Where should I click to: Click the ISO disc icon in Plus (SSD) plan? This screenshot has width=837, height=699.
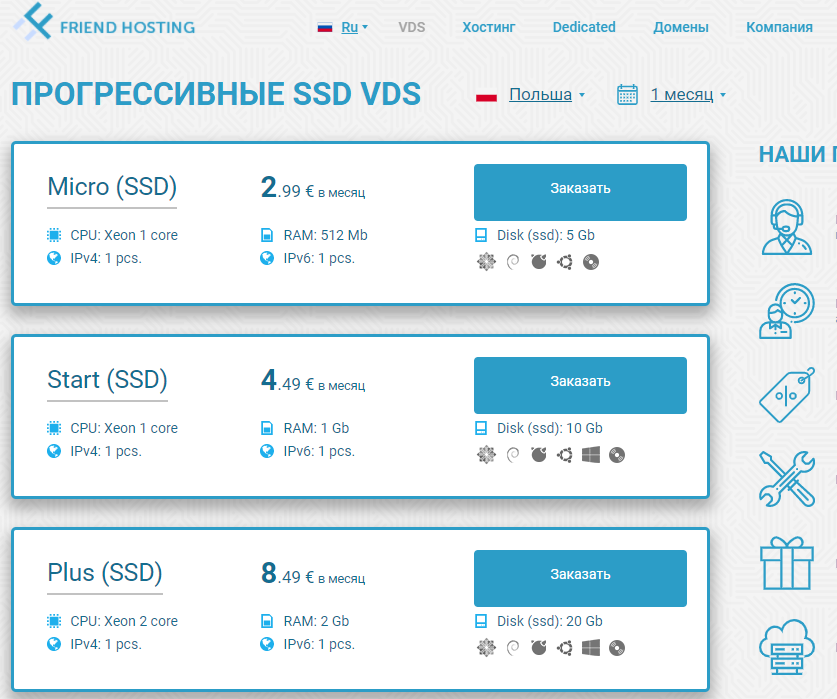(x=617, y=648)
